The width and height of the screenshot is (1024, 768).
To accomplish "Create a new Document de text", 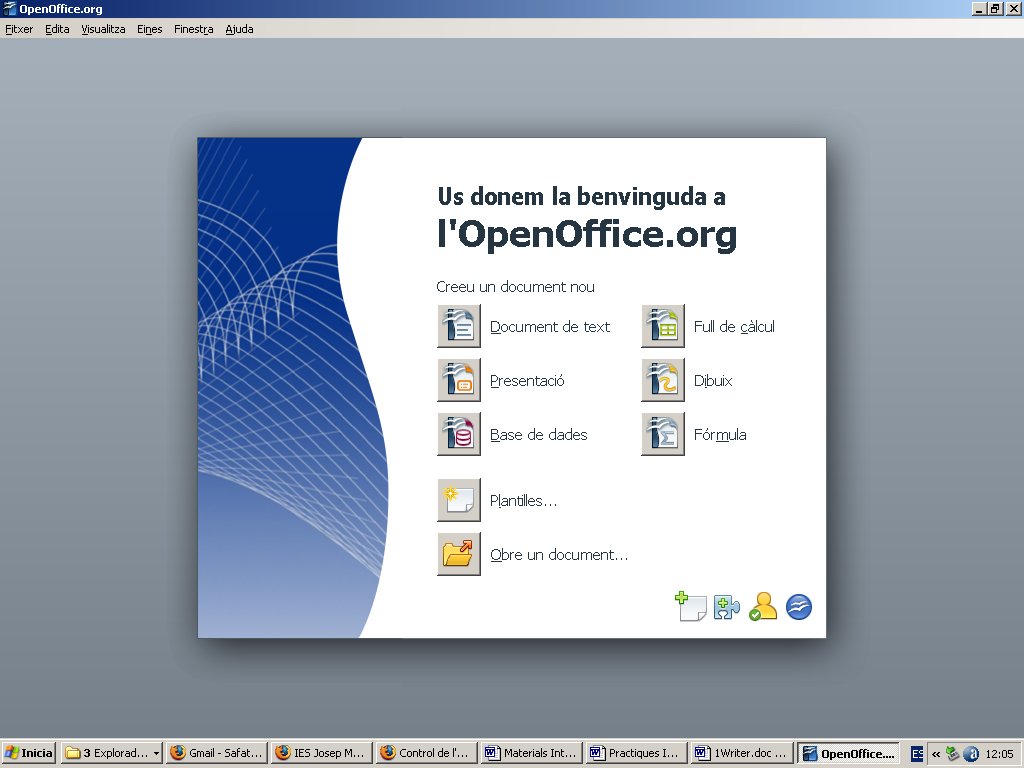I will 459,326.
